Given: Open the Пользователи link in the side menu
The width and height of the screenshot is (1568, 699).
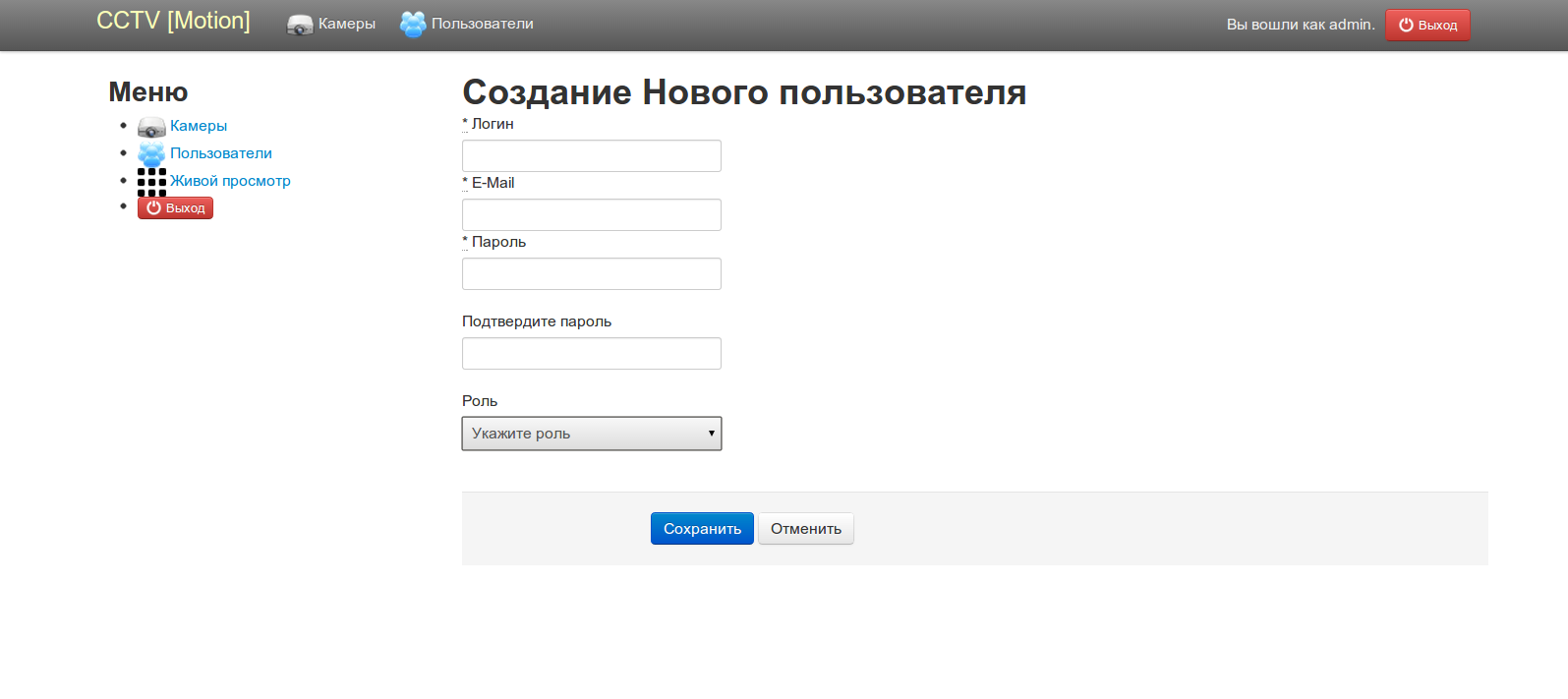Looking at the screenshot, I should tap(221, 153).
